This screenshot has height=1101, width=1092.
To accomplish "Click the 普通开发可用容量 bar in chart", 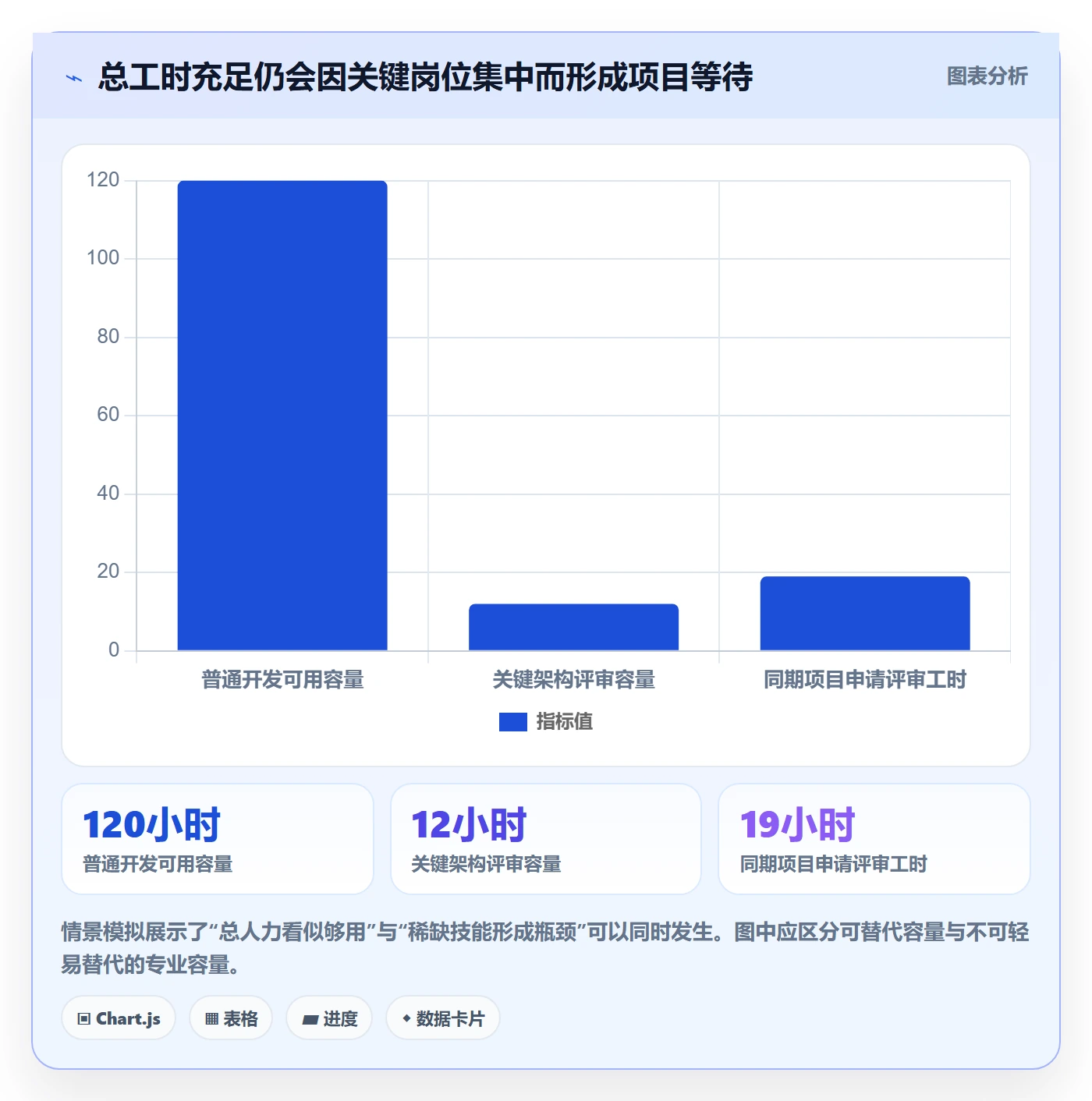I will [x=282, y=416].
